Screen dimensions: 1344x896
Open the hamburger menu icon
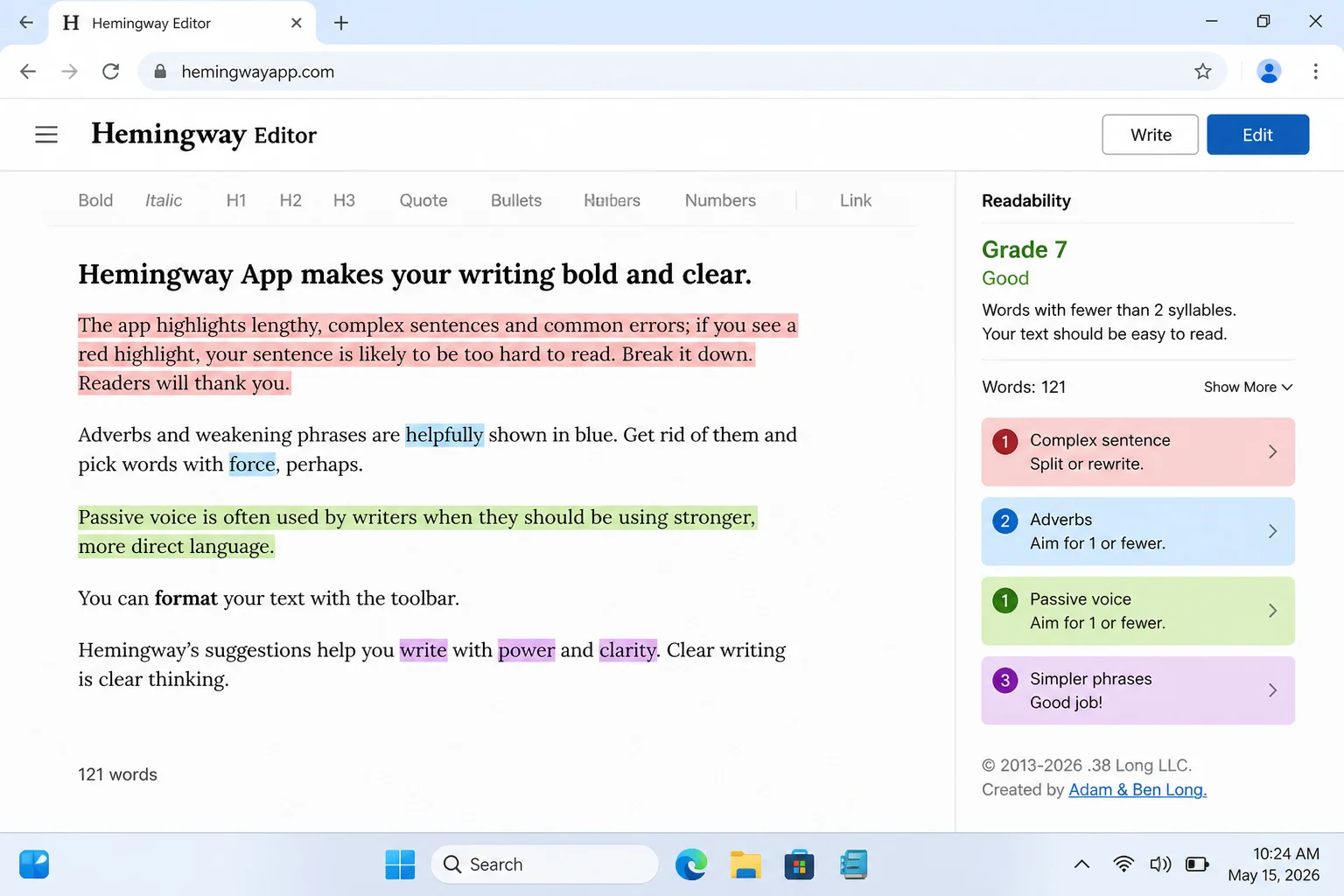pyautogui.click(x=46, y=135)
